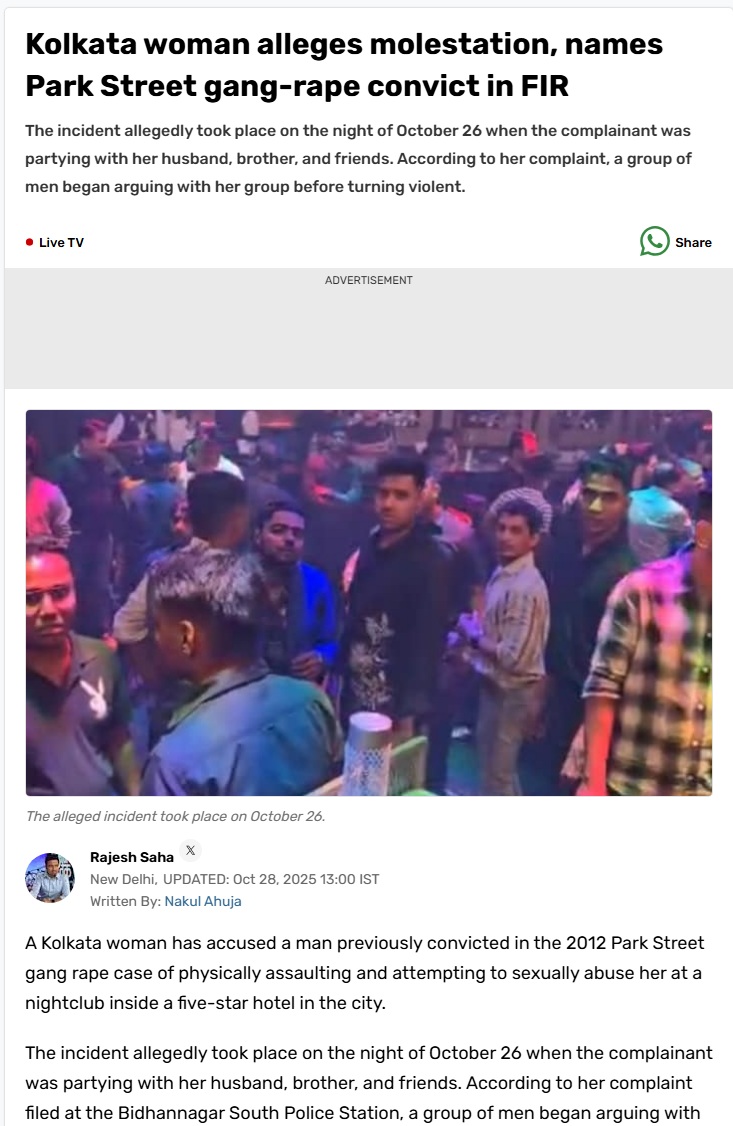Click the Share label beside WhatsApp
Screen dimensions: 733x1126
pyautogui.click(x=693, y=243)
